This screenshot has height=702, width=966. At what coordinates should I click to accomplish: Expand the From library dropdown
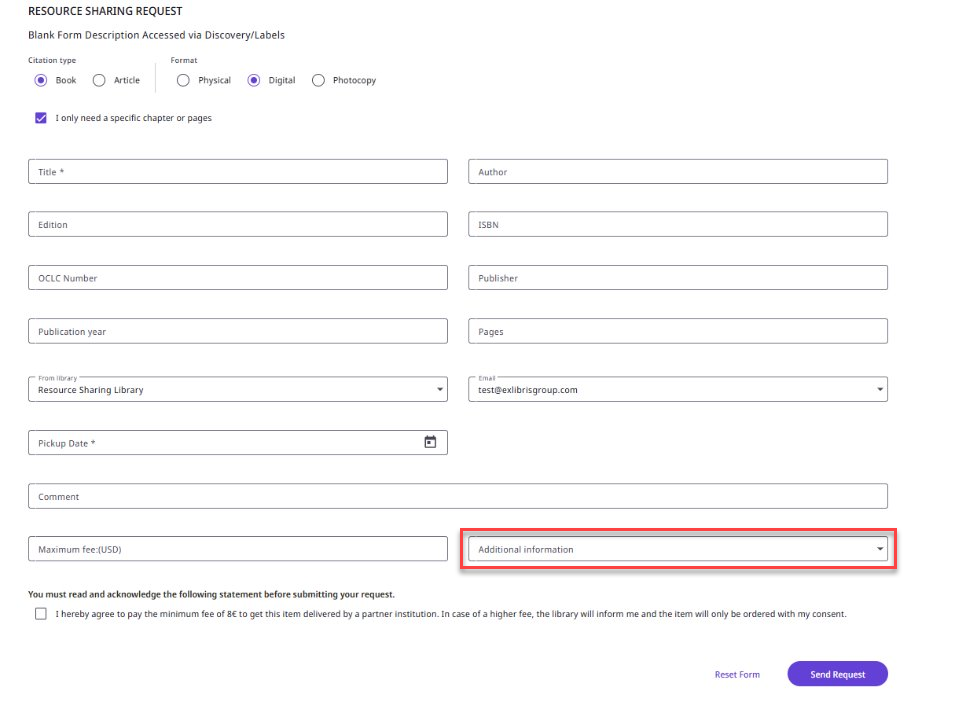[440, 390]
